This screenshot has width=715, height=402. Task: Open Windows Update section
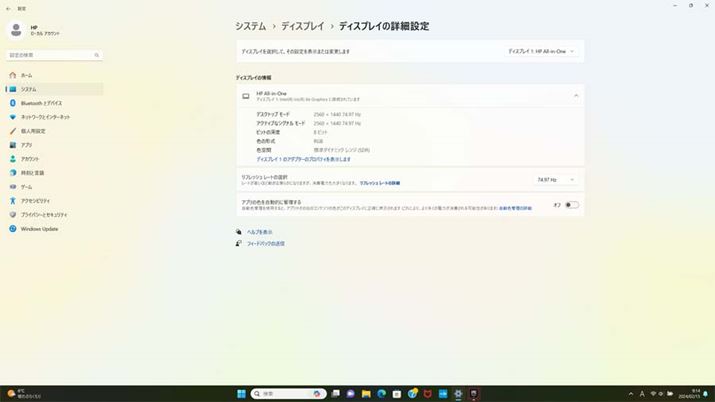point(39,229)
